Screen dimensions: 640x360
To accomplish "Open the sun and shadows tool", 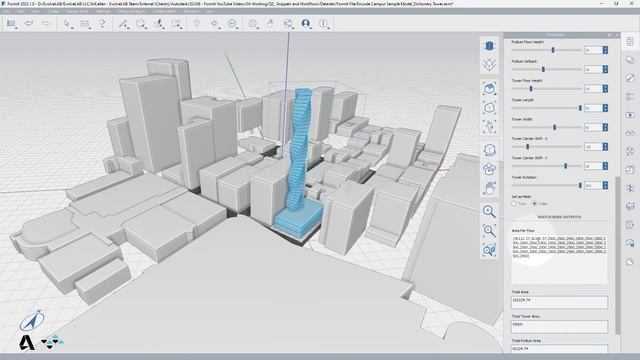I will pos(214,24).
